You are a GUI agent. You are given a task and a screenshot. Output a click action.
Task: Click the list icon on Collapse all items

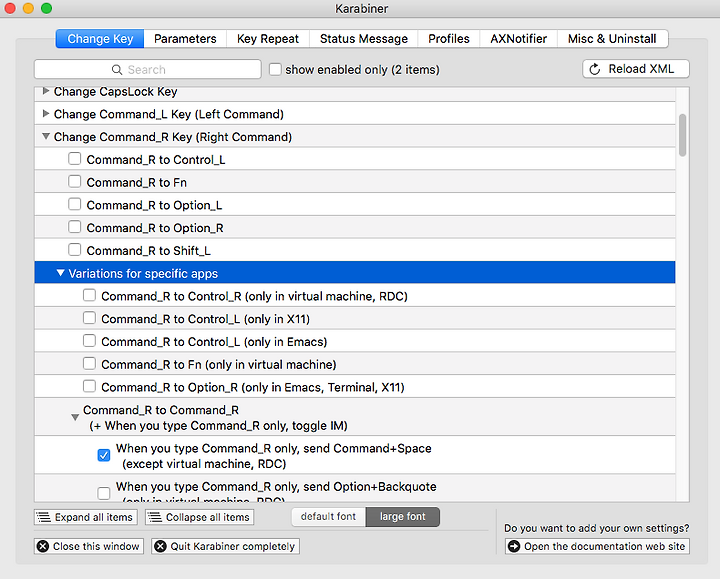(x=155, y=517)
